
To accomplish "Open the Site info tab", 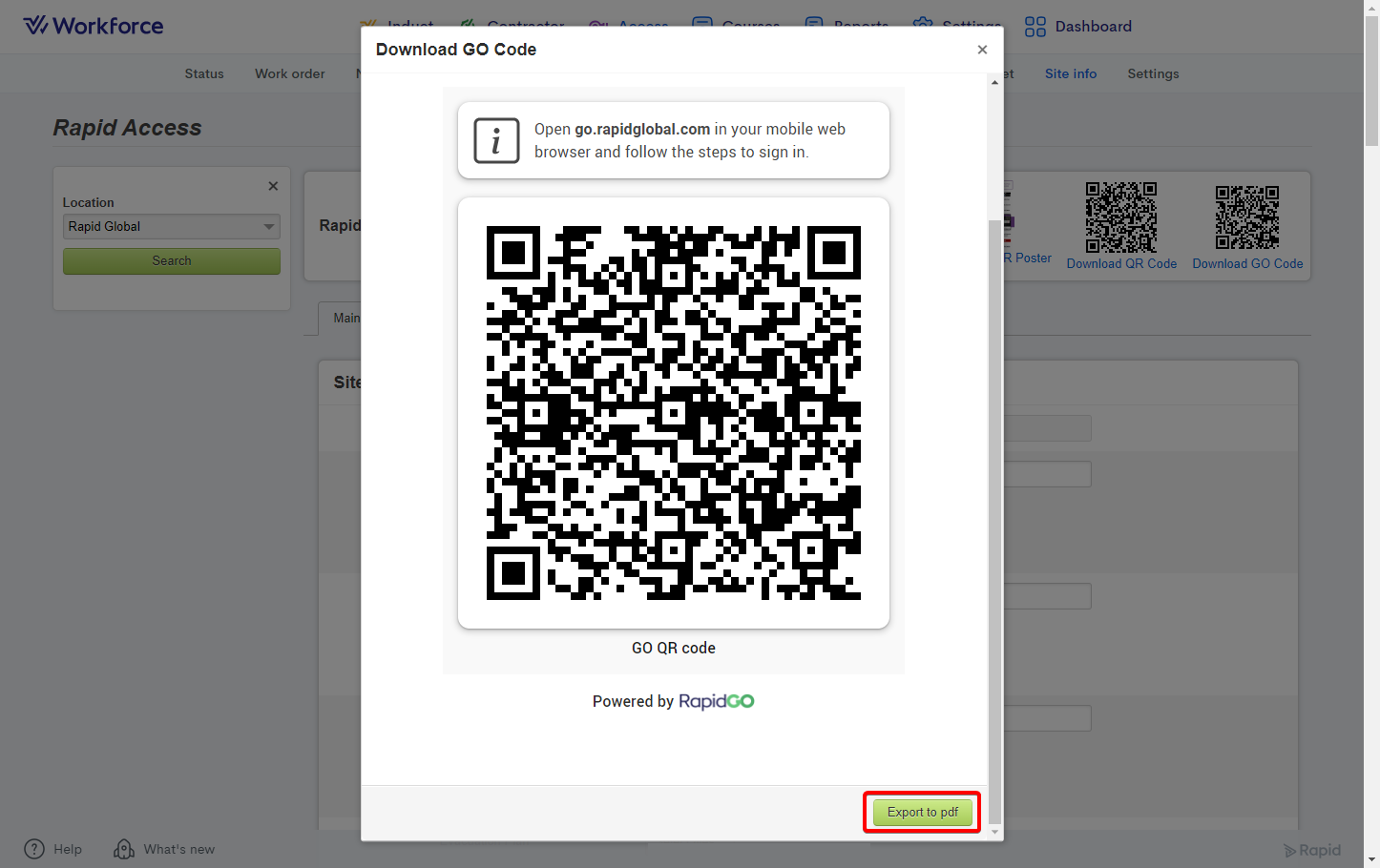I will 1071,73.
